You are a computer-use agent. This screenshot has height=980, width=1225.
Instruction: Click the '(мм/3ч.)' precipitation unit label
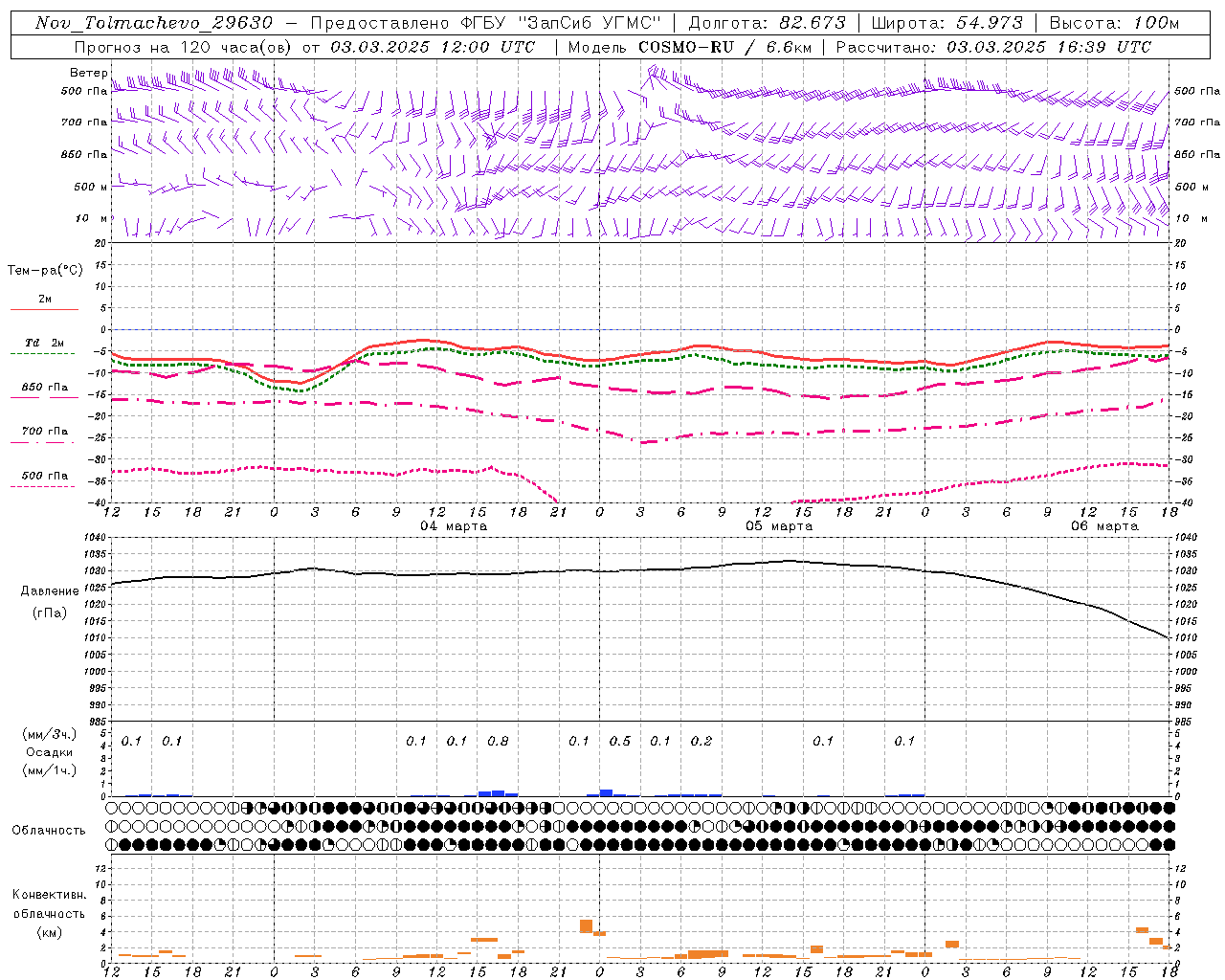(49, 734)
